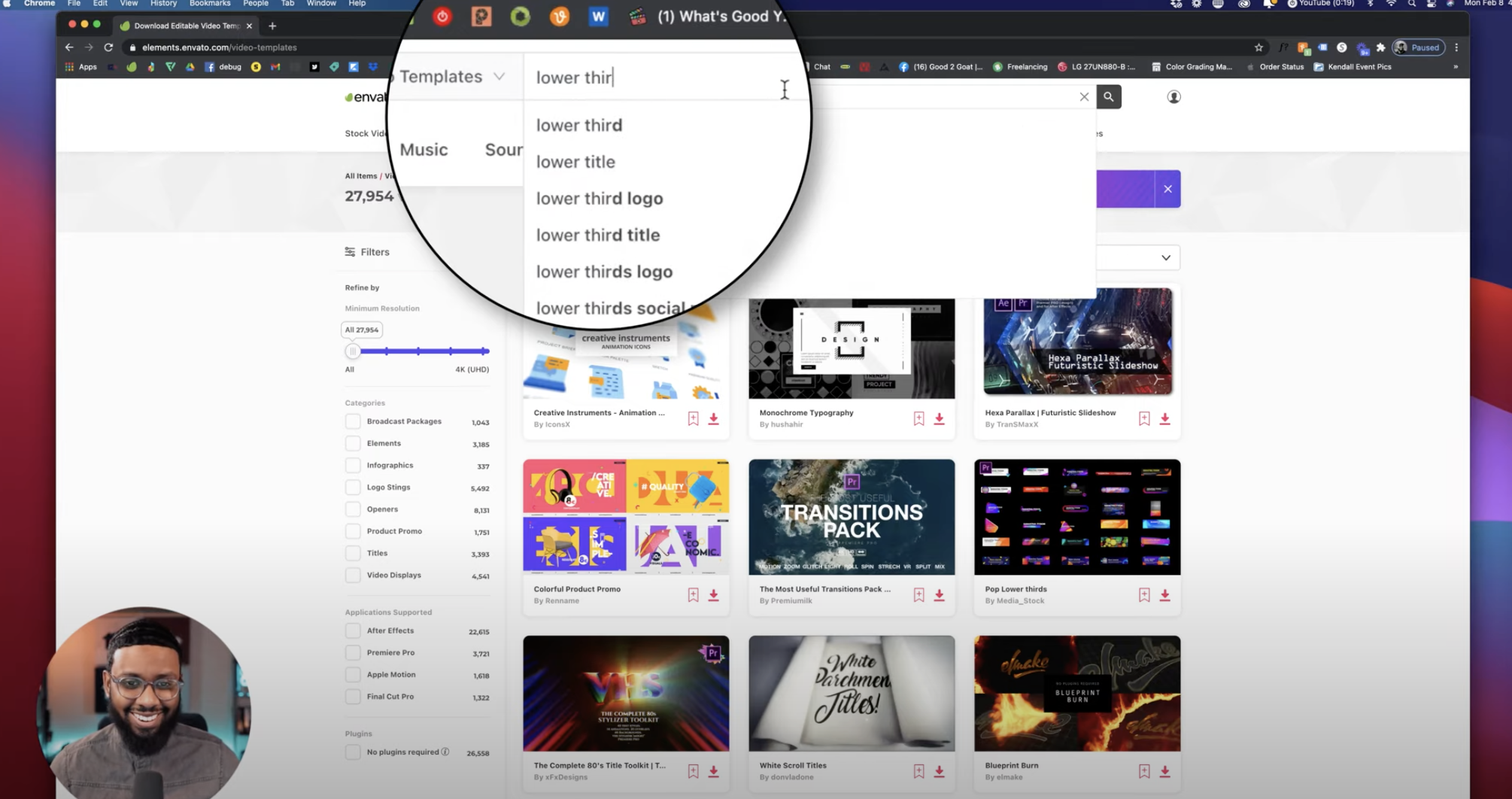Screen dimensions: 1512x799
Task: Check the Logo Stings category
Action: click(353, 487)
